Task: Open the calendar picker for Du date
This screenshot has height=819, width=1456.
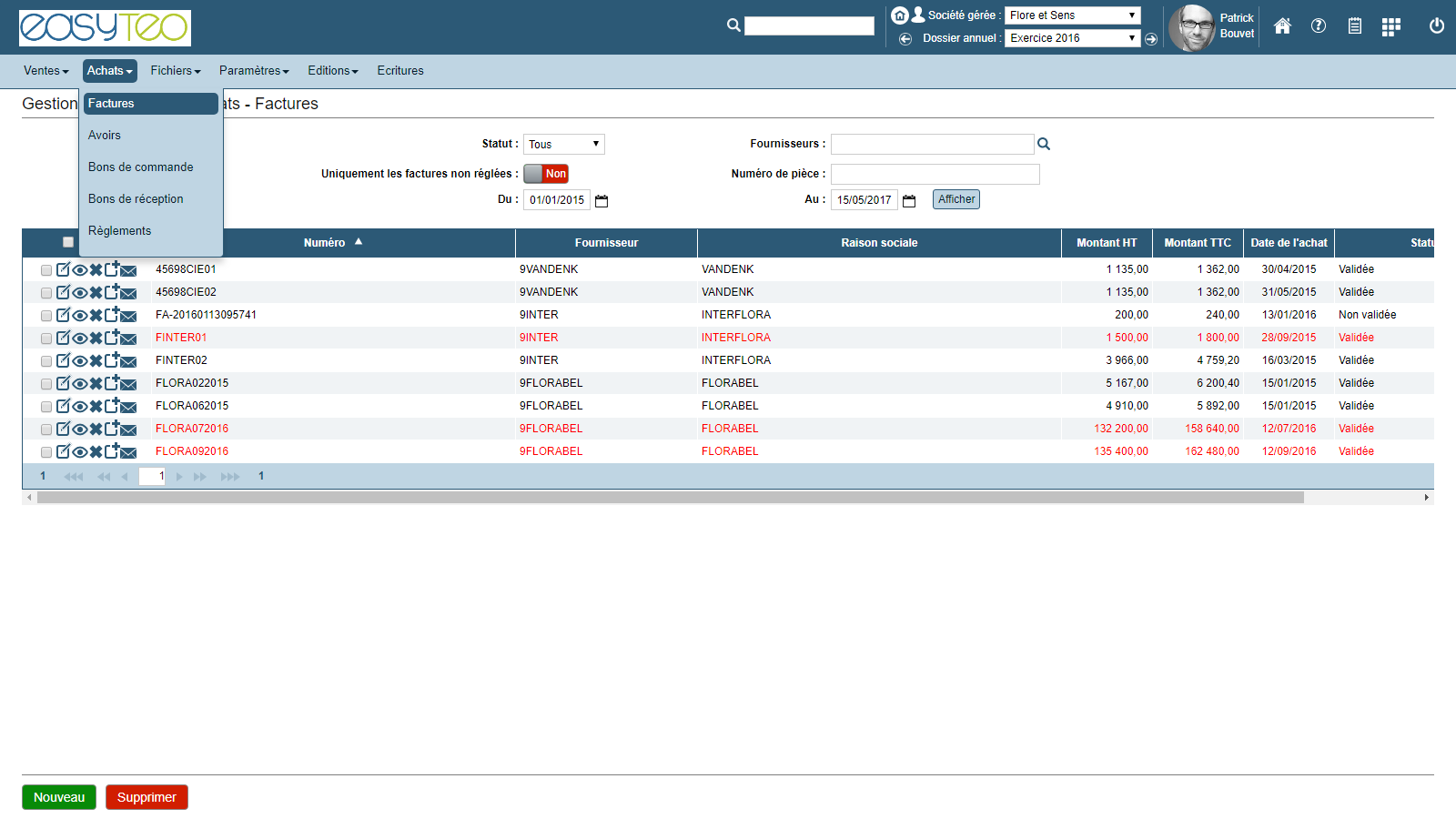Action: (602, 201)
